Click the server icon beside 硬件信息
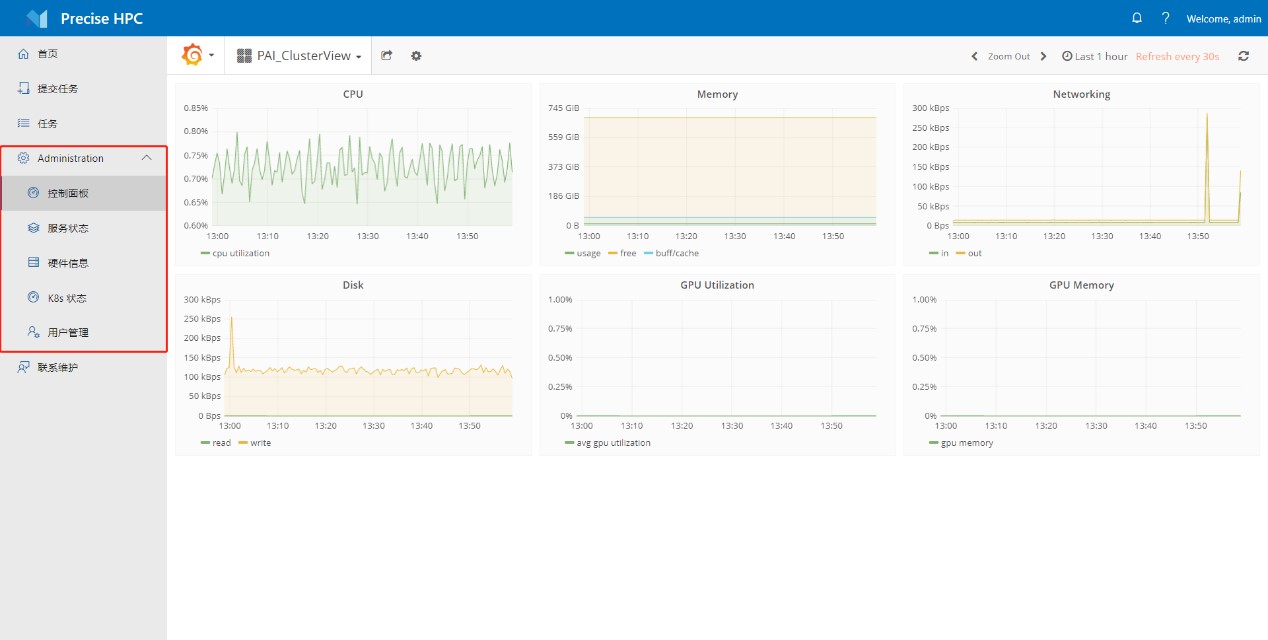This screenshot has height=640, width=1268. pyautogui.click(x=34, y=263)
